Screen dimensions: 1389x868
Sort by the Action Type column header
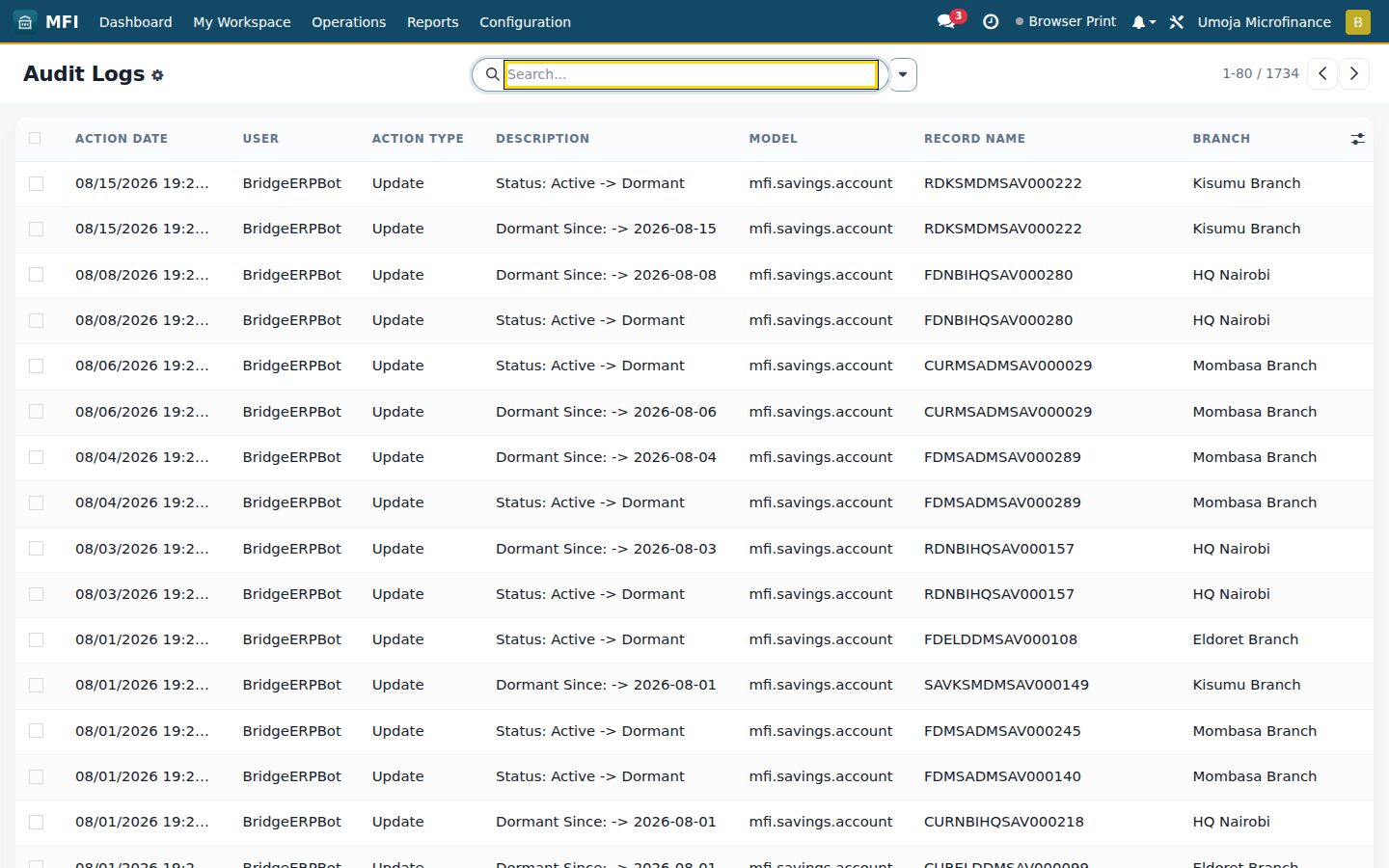[x=418, y=139]
